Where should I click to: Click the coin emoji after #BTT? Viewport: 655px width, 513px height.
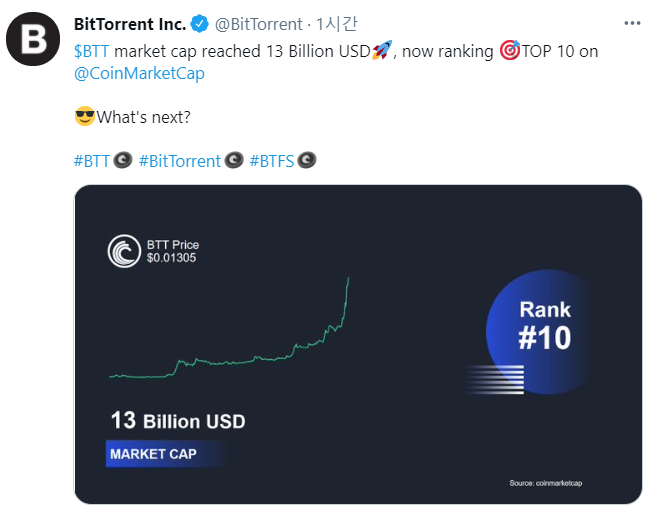[x=123, y=160]
